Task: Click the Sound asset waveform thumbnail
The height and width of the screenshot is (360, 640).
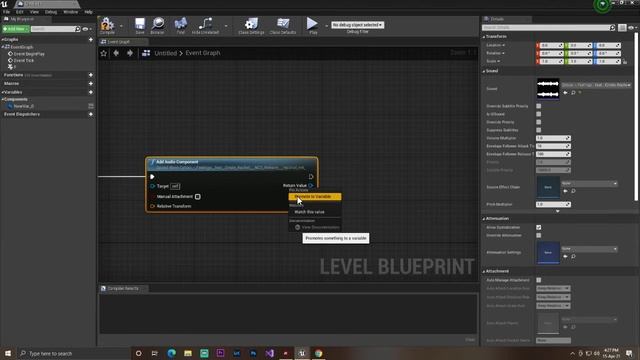Action: (x=548, y=89)
